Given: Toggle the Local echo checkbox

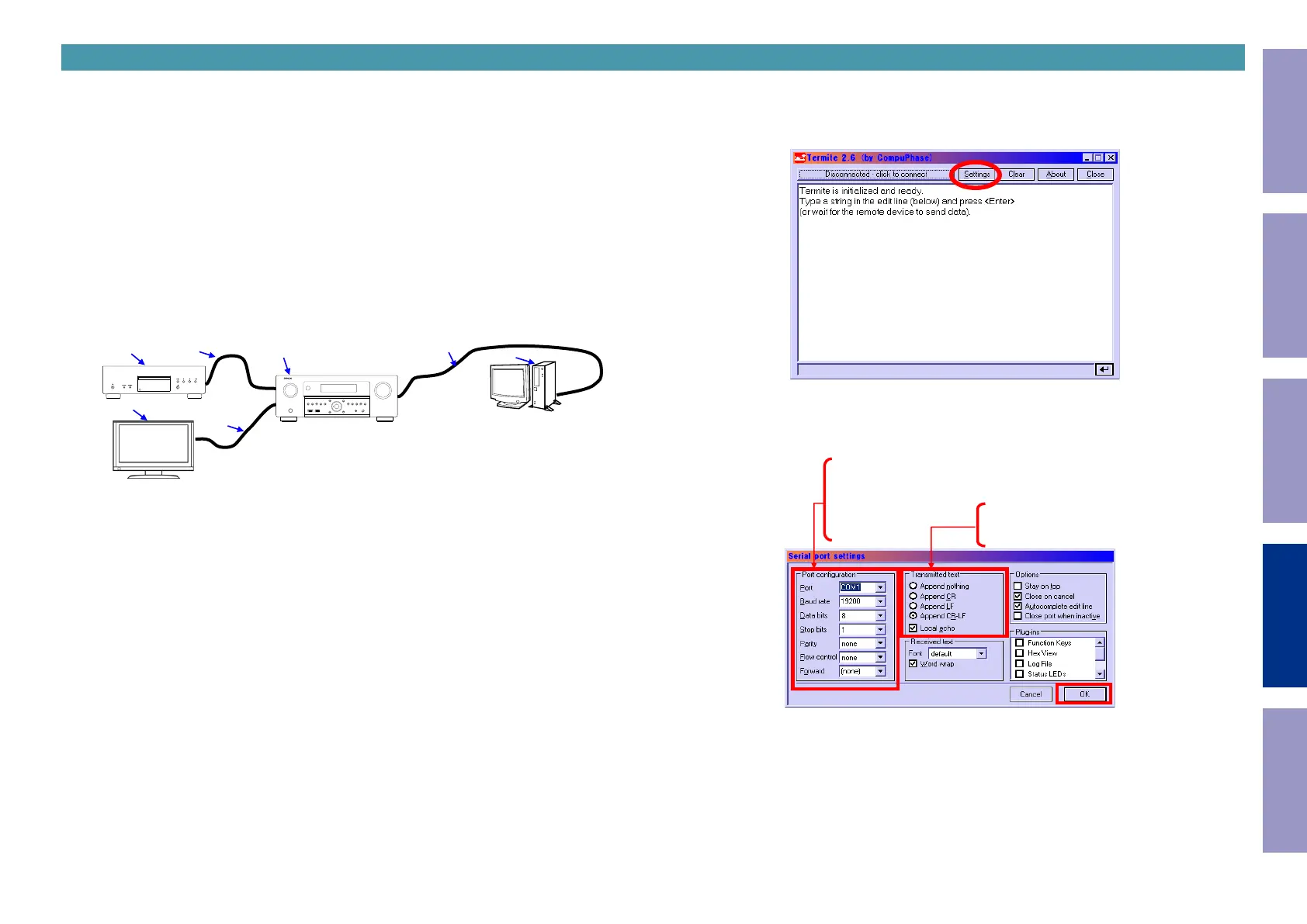Looking at the screenshot, I should coord(914,628).
